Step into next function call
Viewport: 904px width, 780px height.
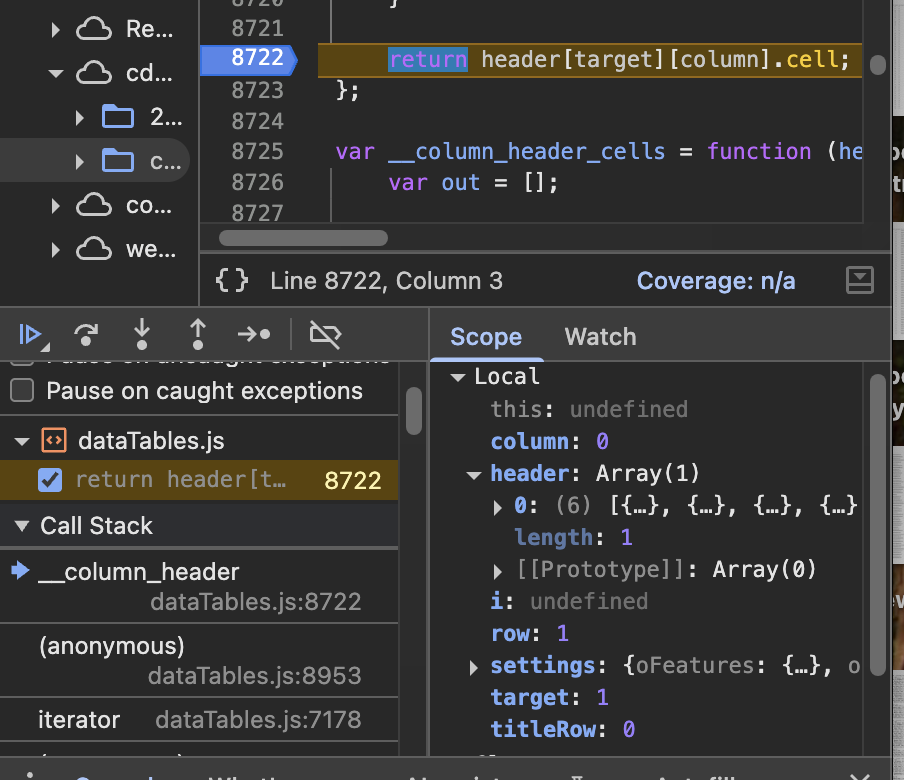142,334
